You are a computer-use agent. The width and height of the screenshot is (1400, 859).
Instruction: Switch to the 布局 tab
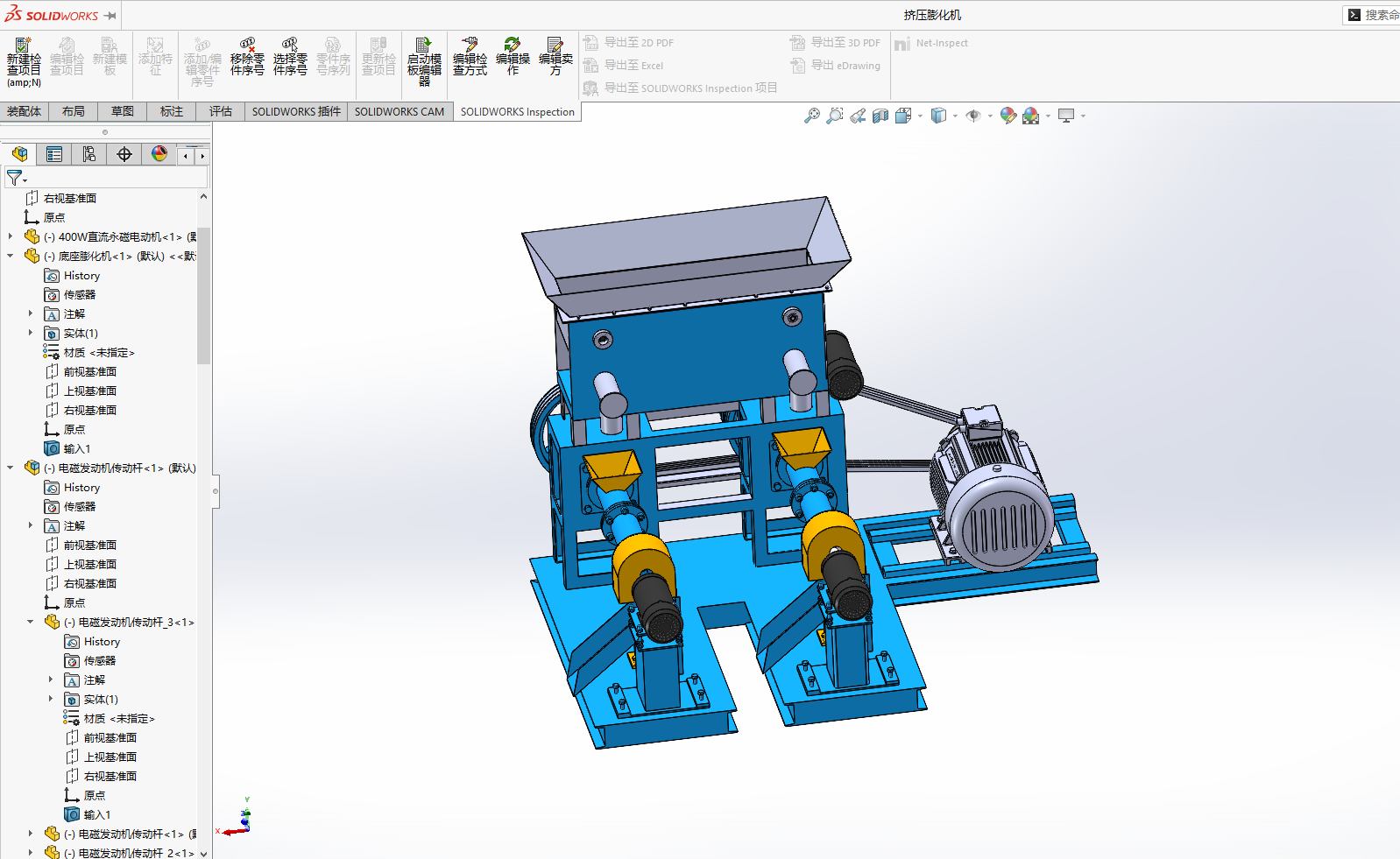coord(74,111)
